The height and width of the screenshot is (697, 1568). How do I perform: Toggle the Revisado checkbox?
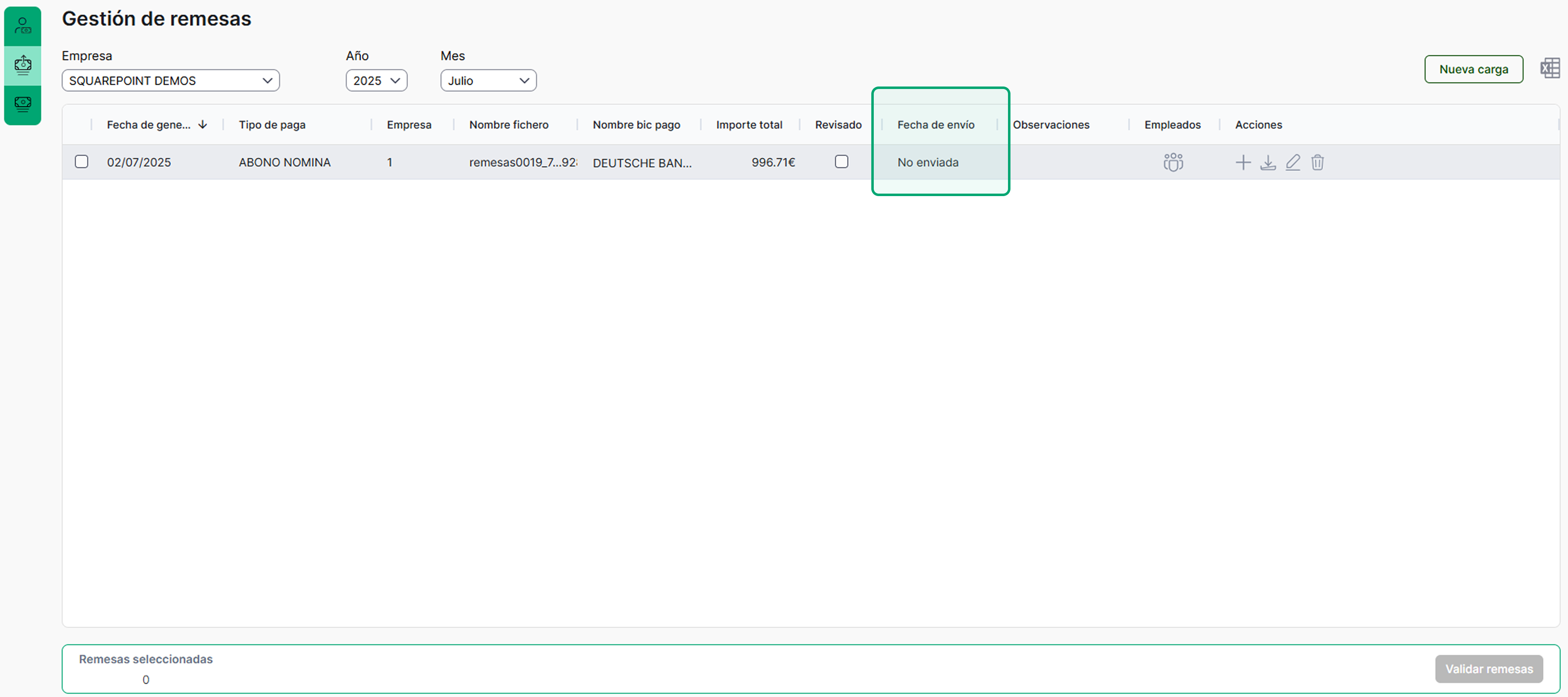pyautogui.click(x=841, y=161)
